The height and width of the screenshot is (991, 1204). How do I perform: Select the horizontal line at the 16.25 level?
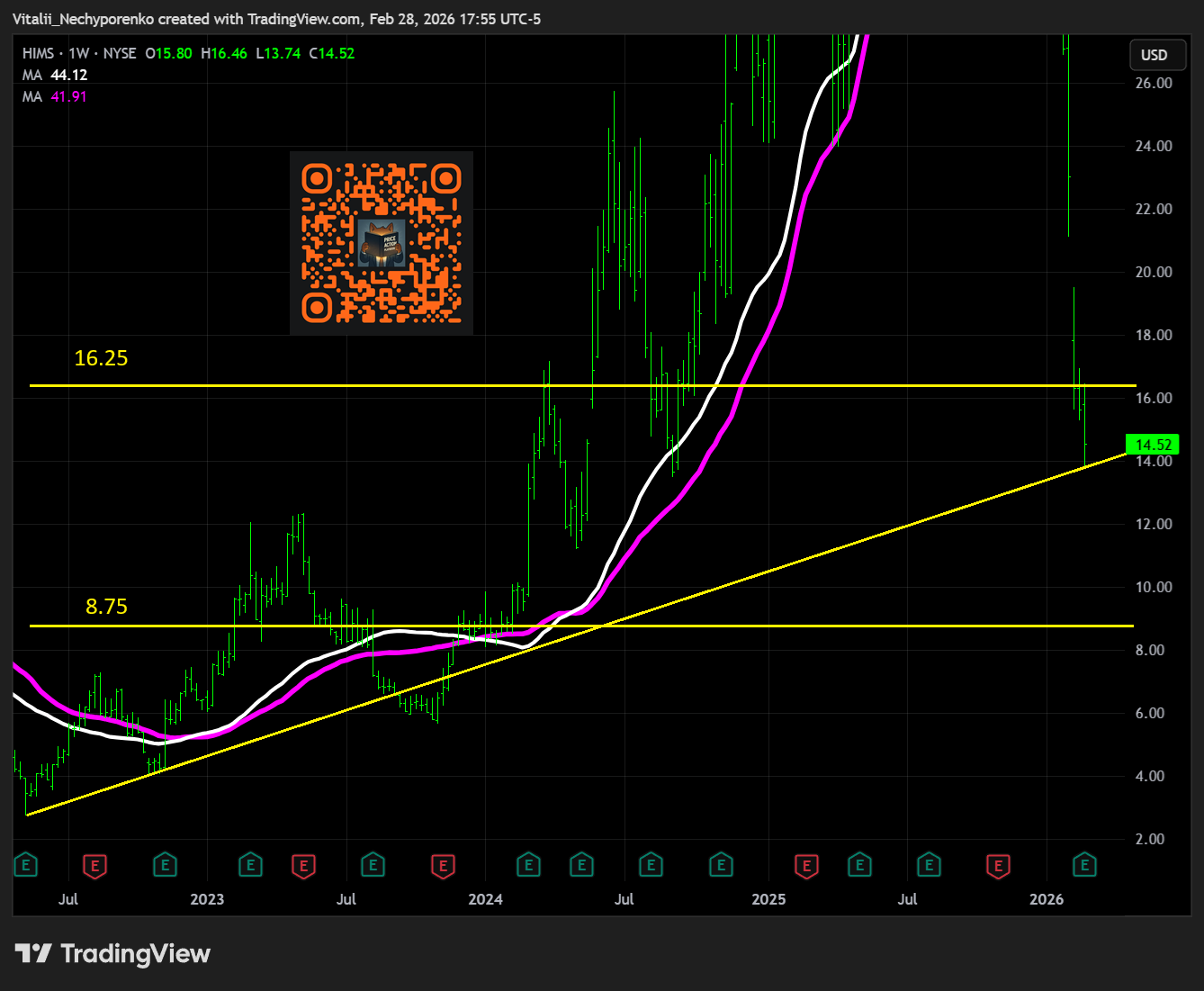[581, 385]
